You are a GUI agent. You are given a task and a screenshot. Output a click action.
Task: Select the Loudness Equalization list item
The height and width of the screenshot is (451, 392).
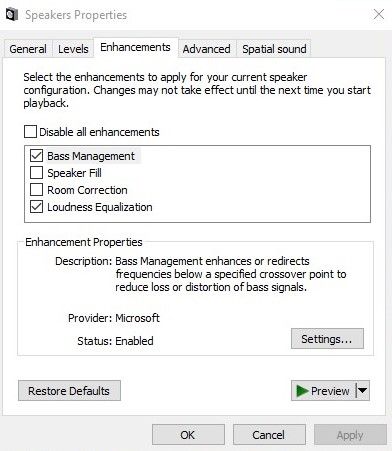coord(100,207)
